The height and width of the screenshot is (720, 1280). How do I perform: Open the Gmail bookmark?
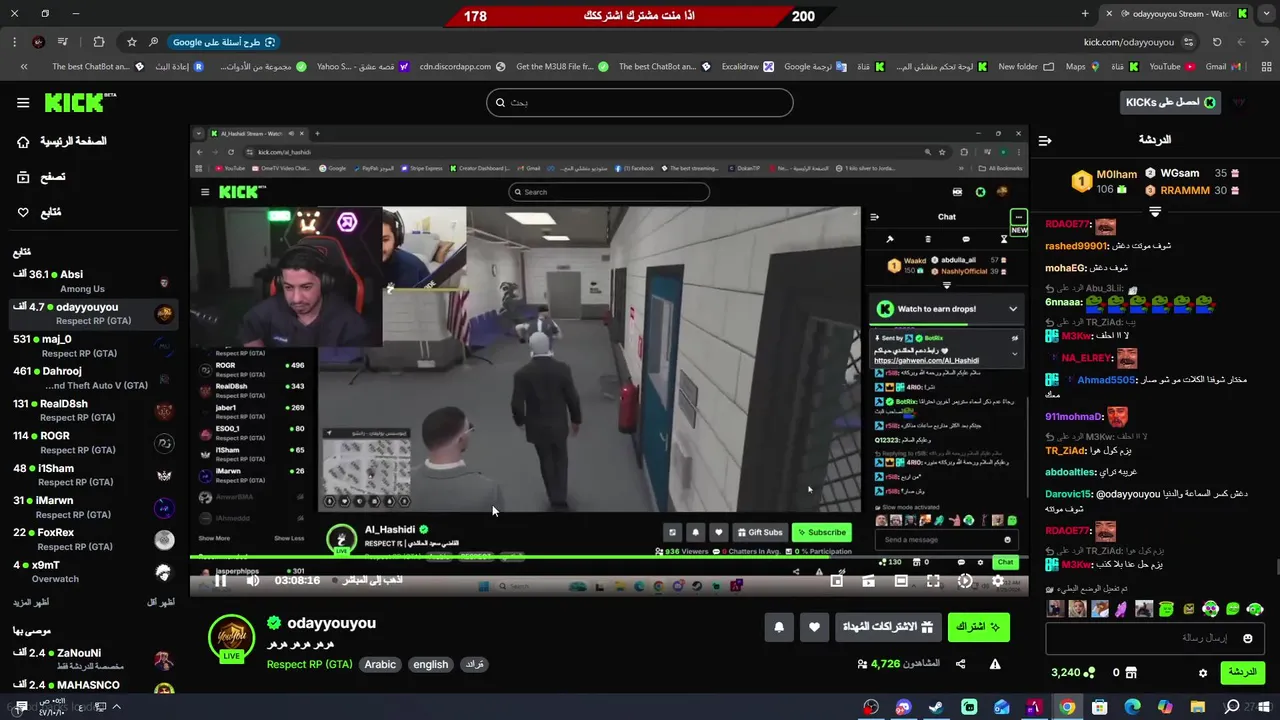[1223, 67]
